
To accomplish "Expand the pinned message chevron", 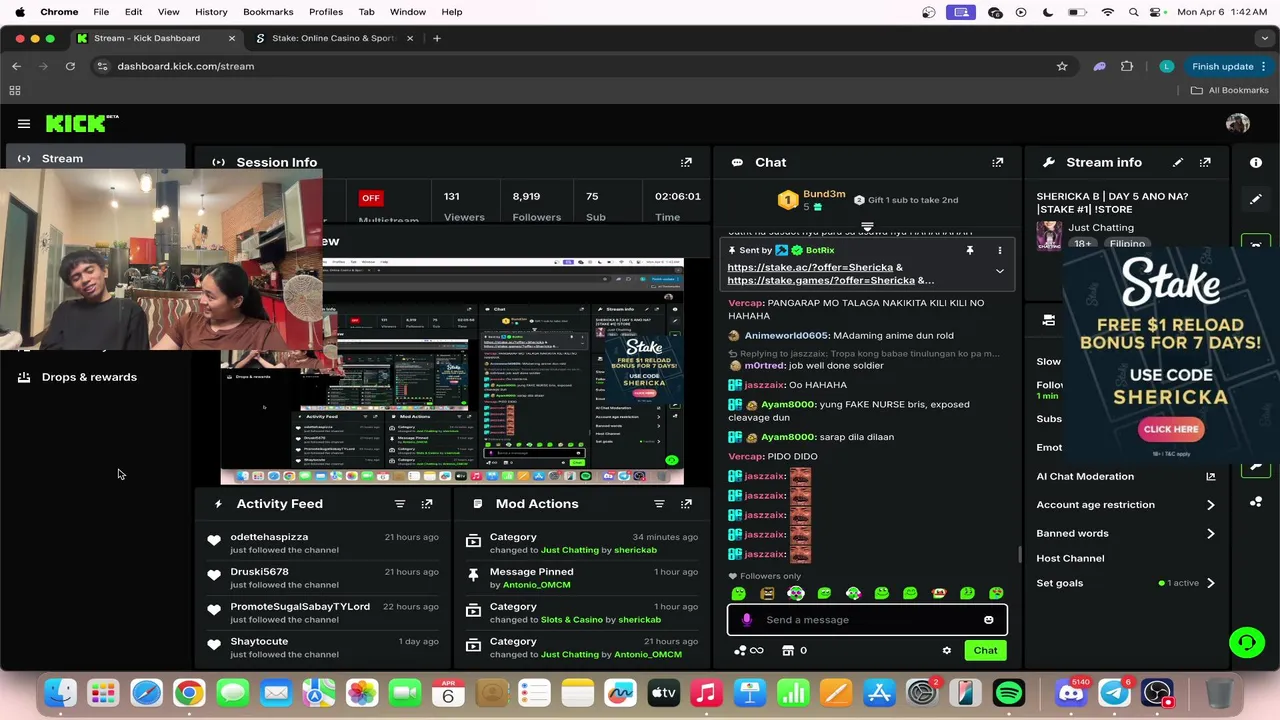I will 999,271.
